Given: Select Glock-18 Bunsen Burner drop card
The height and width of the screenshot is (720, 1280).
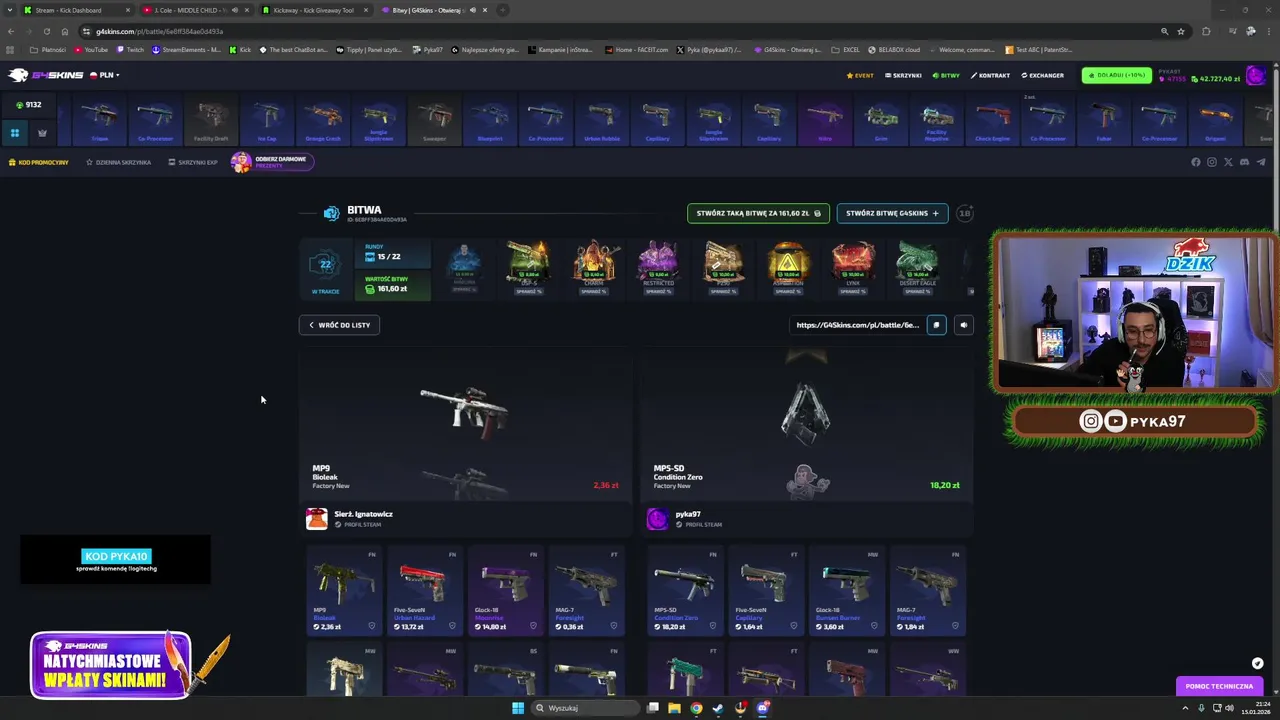Looking at the screenshot, I should [847, 590].
